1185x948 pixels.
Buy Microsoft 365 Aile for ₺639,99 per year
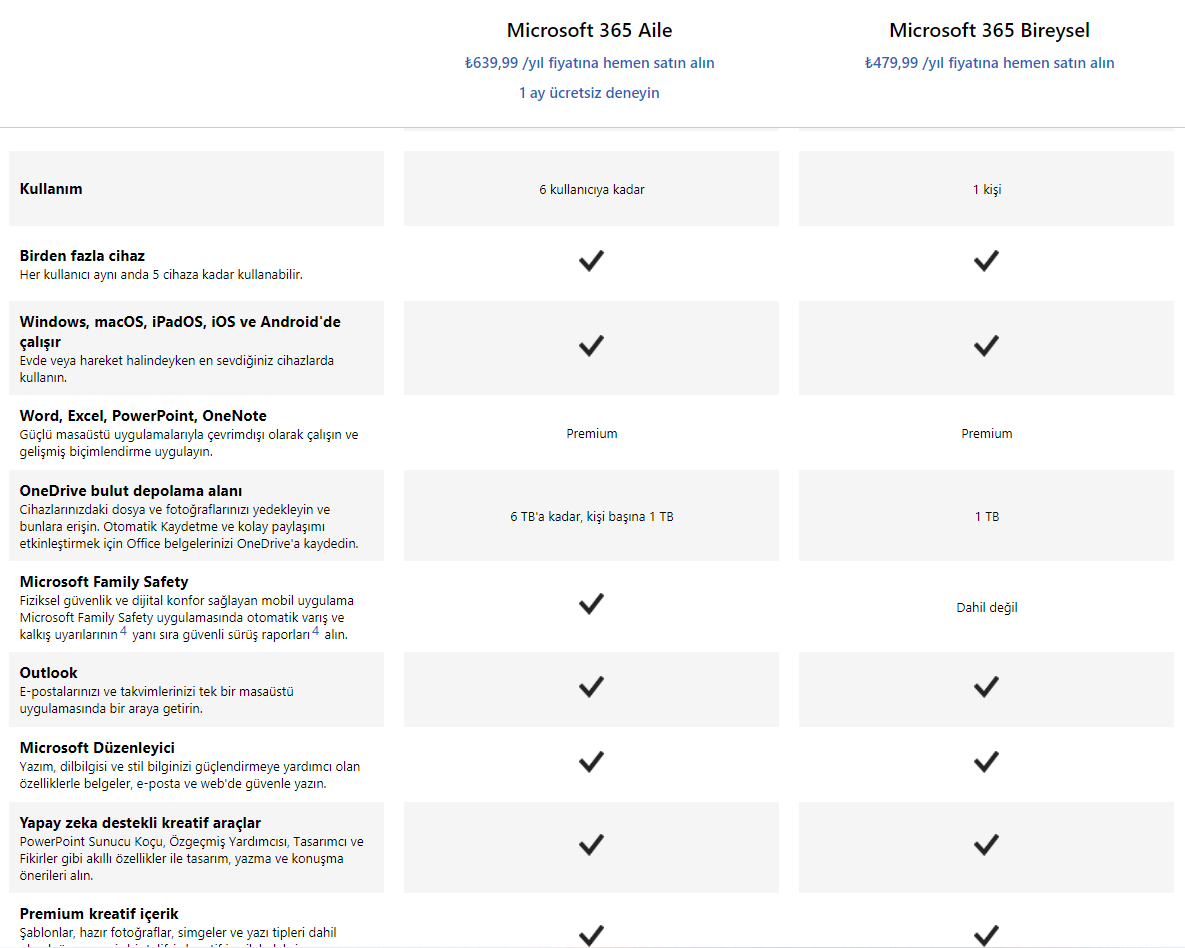pyautogui.click(x=589, y=63)
